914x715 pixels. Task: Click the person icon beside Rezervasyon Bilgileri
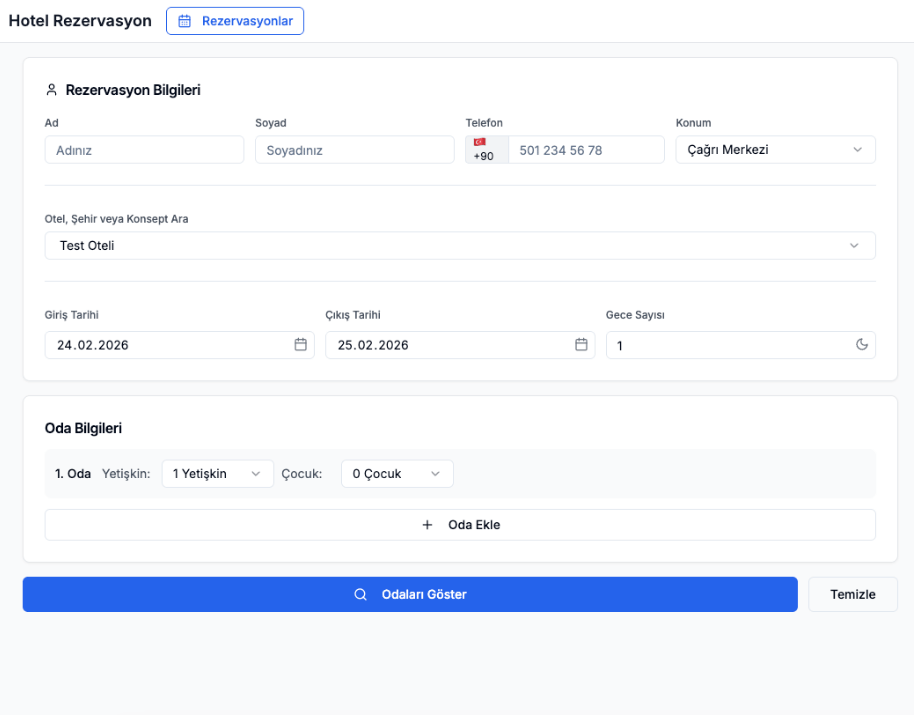[x=52, y=90]
